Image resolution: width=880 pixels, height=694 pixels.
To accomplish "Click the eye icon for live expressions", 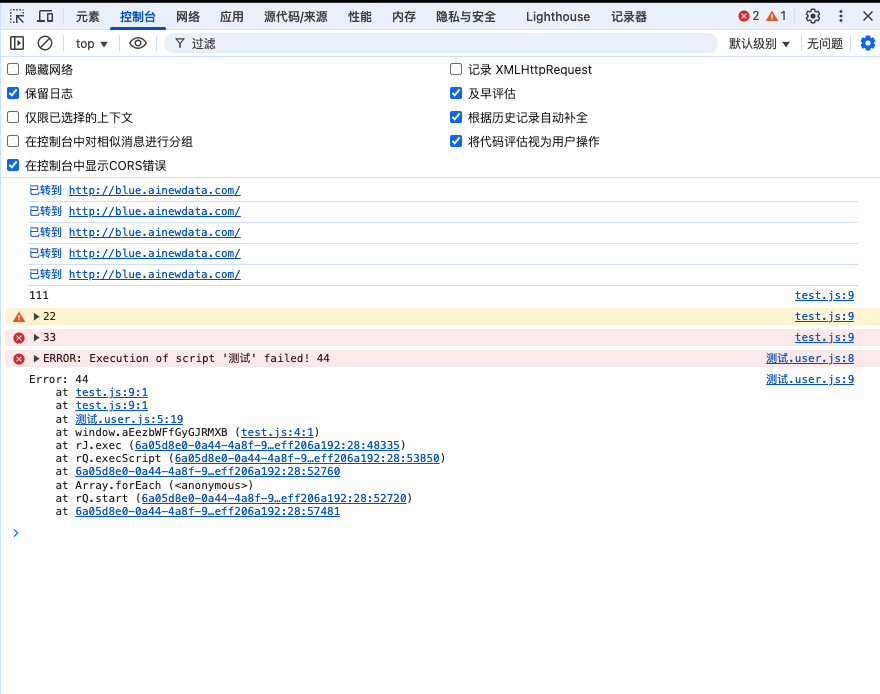I will tap(138, 43).
